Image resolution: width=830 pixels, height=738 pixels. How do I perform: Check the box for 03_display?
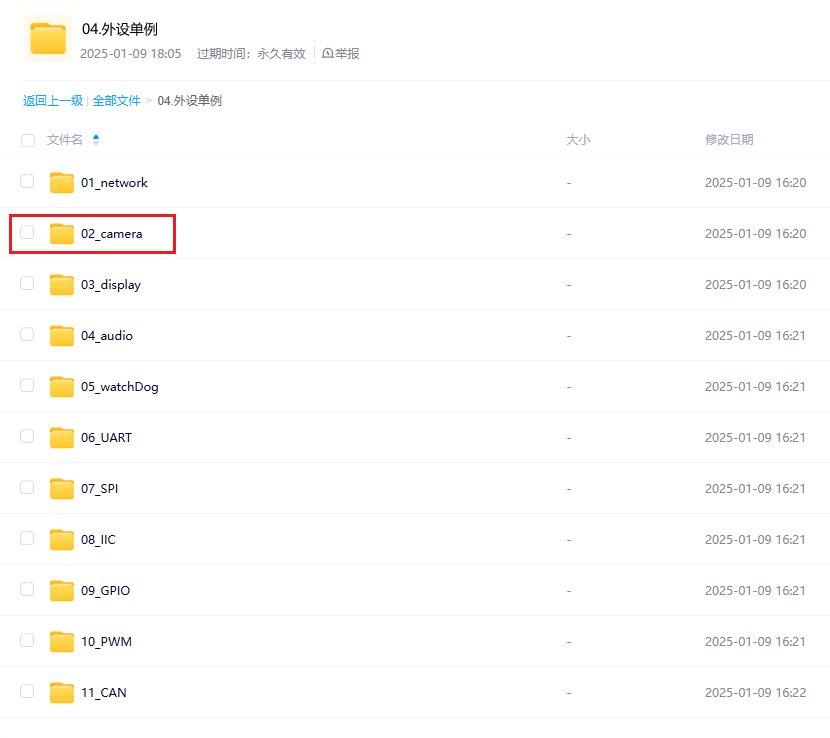click(x=27, y=284)
